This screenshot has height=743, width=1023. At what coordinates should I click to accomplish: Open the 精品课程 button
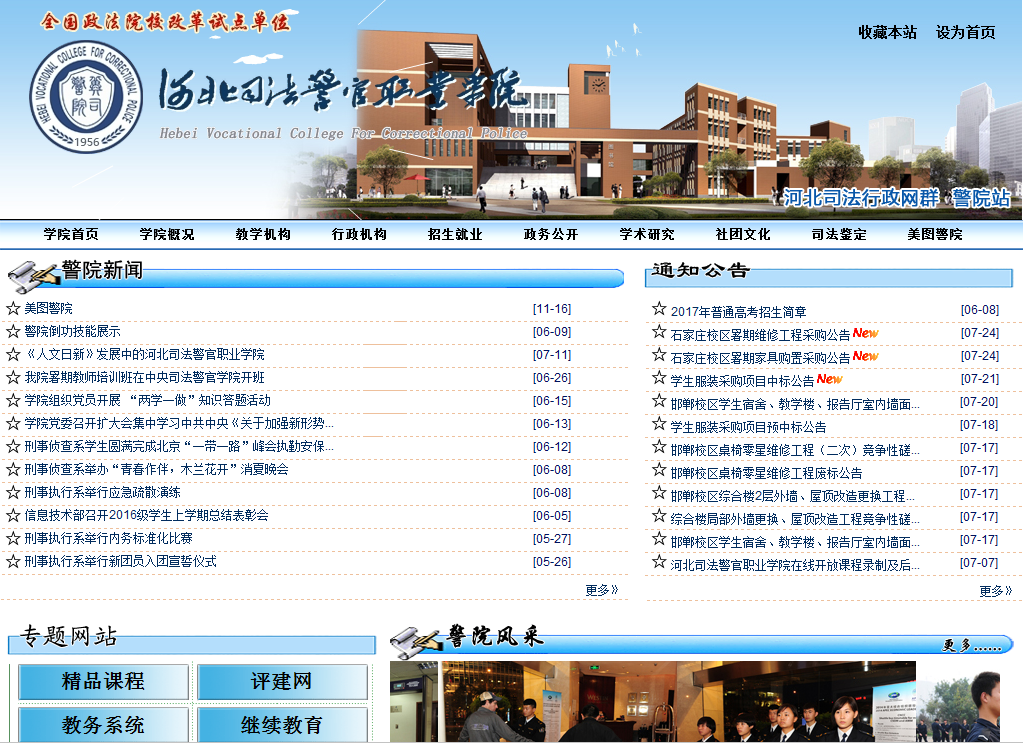103,682
